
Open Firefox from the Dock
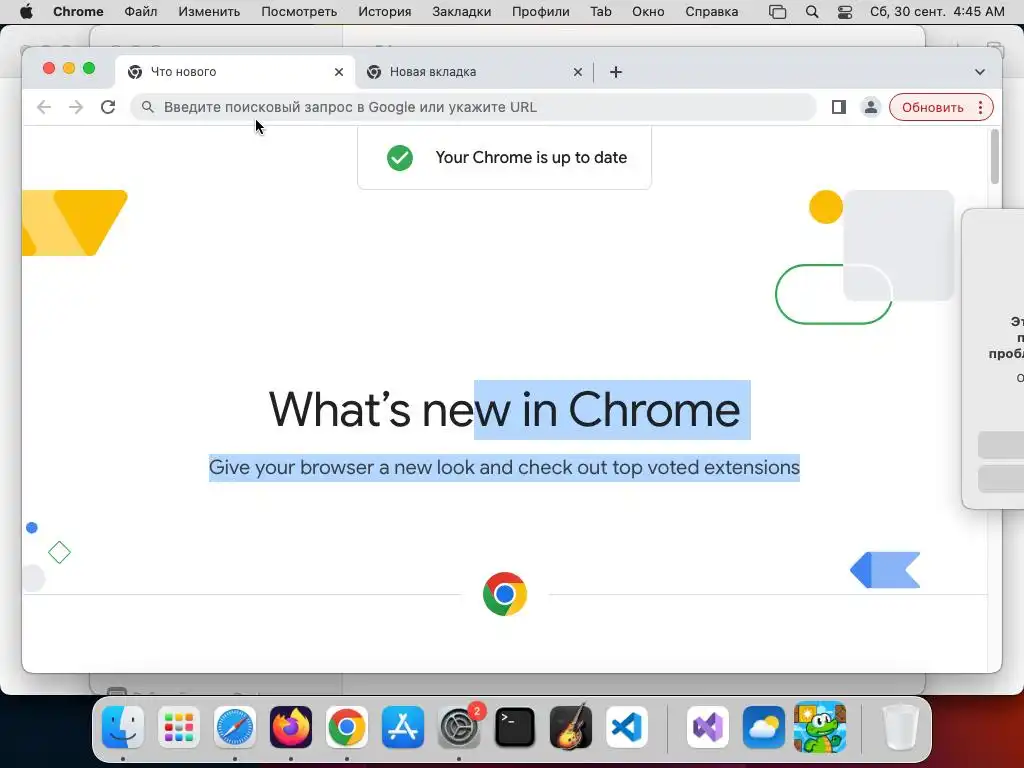291,727
